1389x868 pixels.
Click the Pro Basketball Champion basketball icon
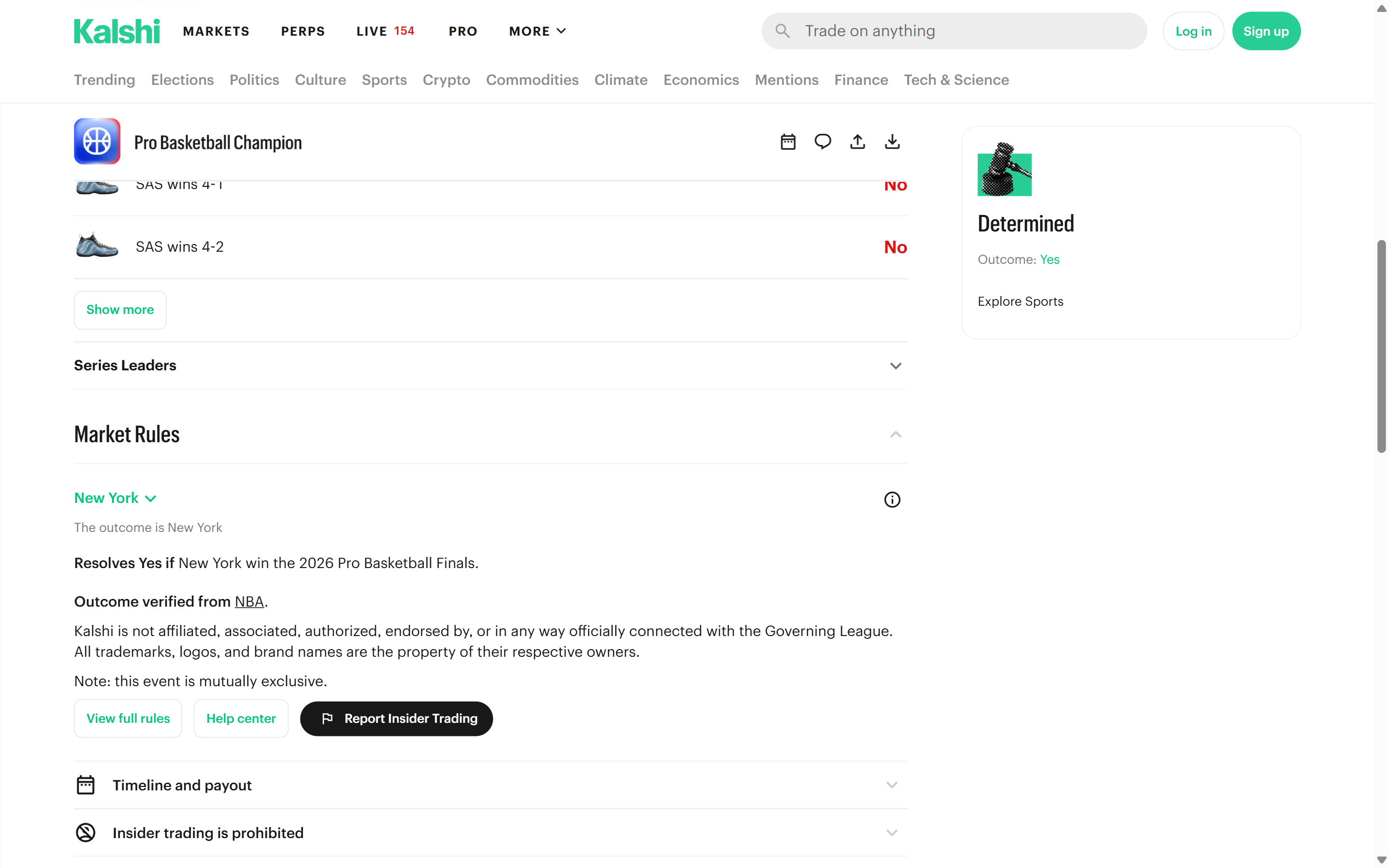click(x=97, y=142)
